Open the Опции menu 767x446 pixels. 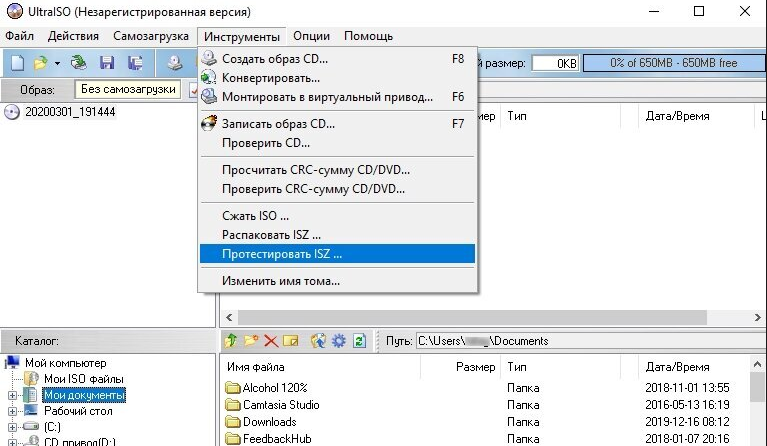pos(312,36)
